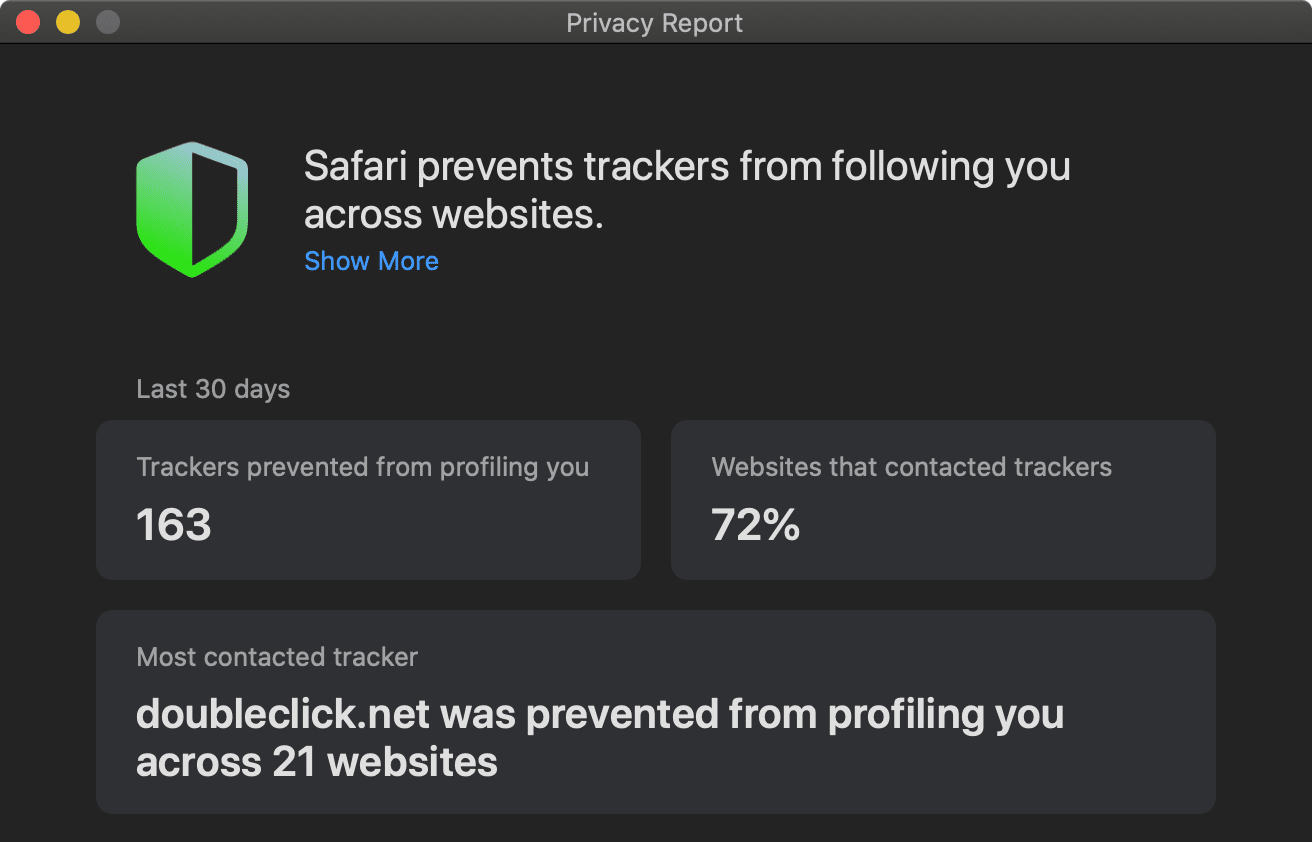
Task: Click the "Privacy Report" window title
Action: point(655,23)
